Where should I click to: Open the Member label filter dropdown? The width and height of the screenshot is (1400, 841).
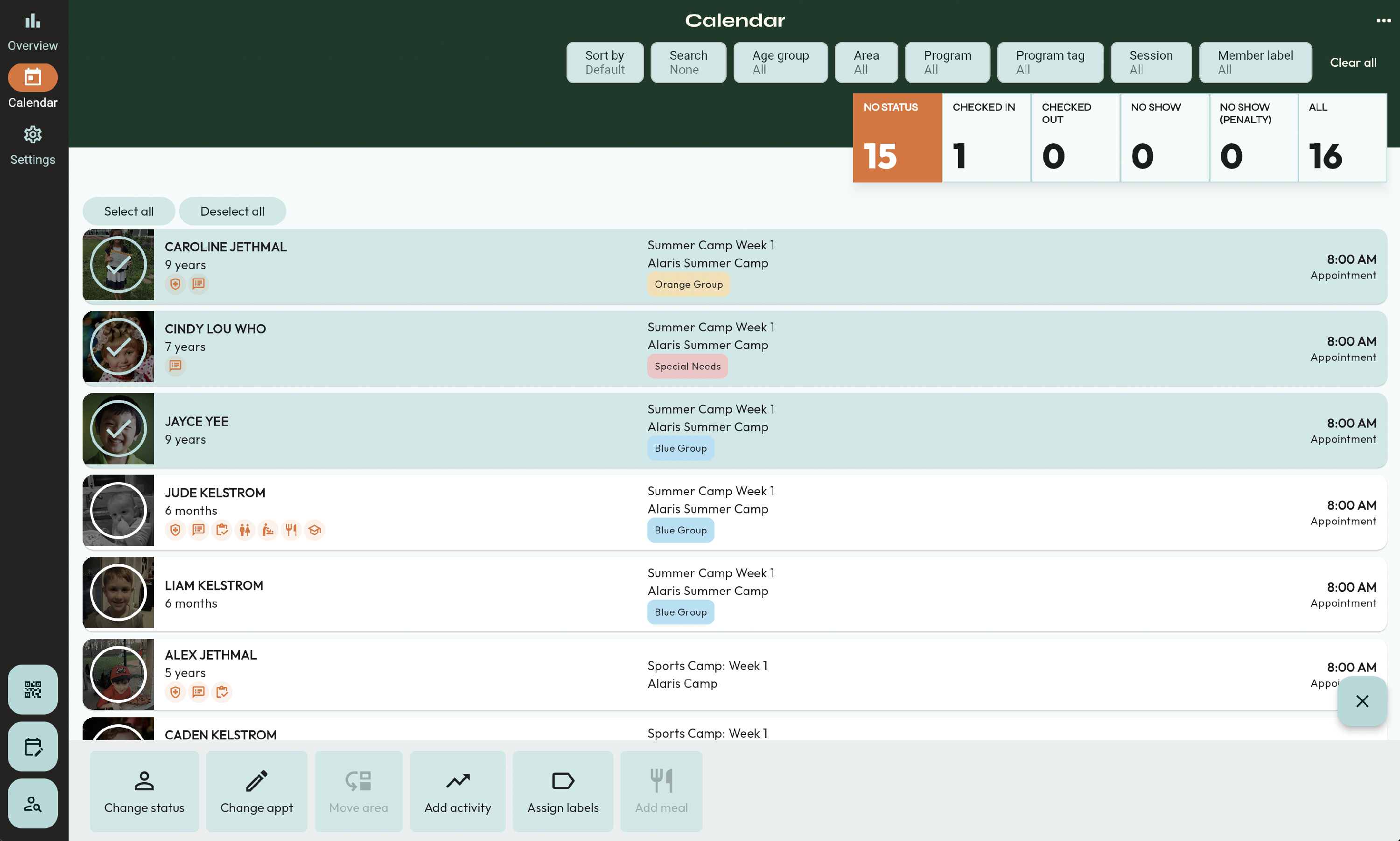[1255, 63]
